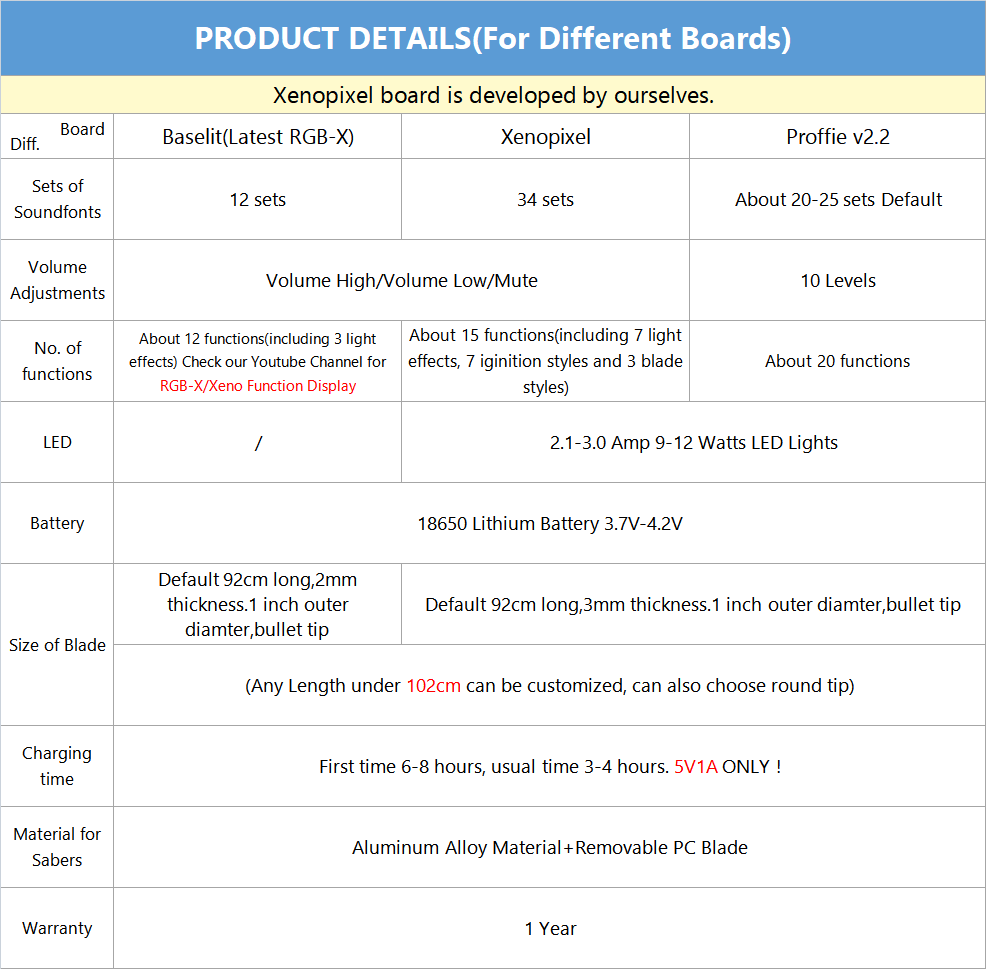Image resolution: width=986 pixels, height=969 pixels.
Task: Click the '12 sets' cell
Action: coord(257,199)
